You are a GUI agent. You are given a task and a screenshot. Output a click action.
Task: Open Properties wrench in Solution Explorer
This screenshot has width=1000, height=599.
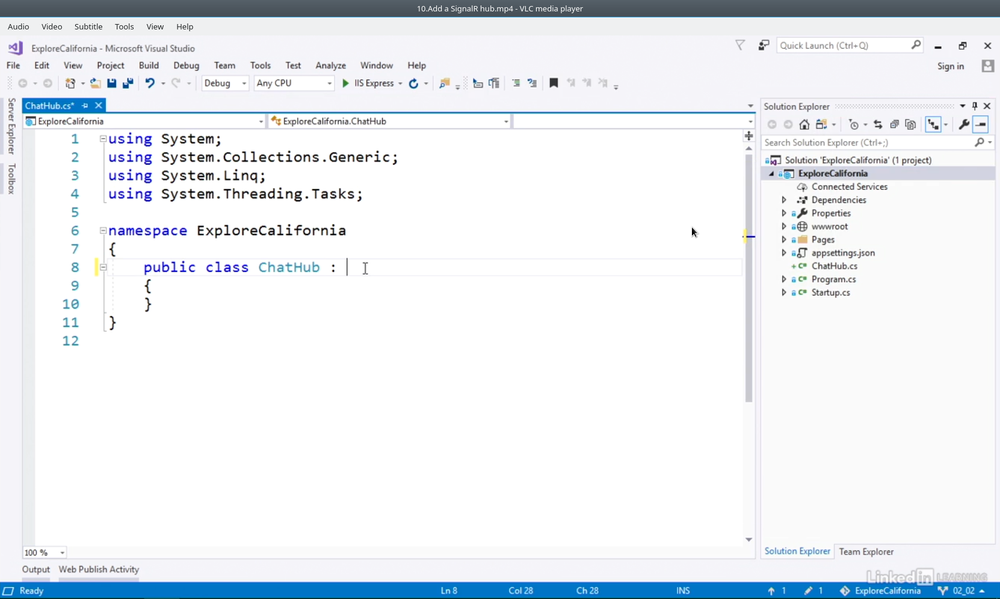coord(963,125)
